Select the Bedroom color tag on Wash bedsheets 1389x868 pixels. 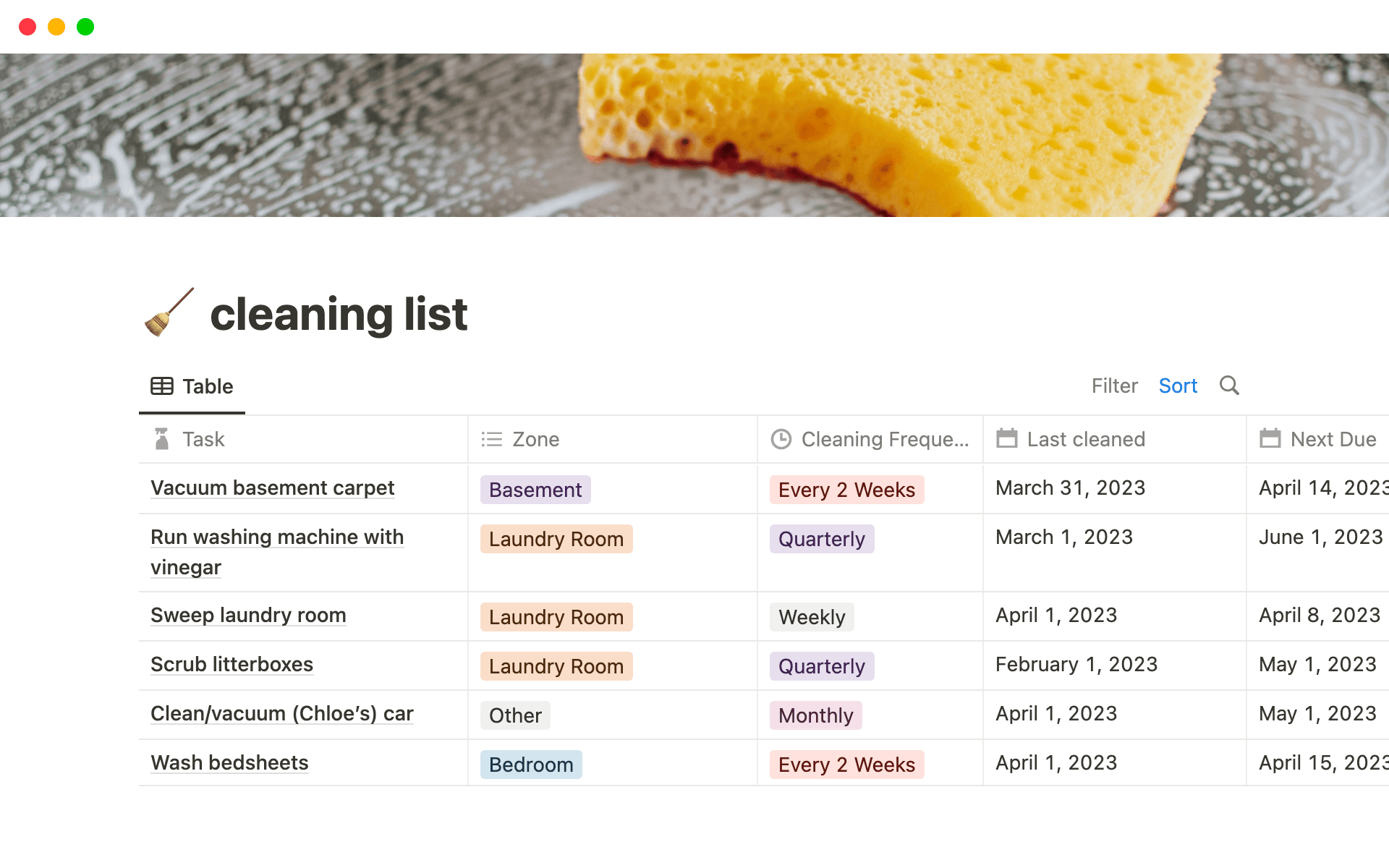(530, 765)
